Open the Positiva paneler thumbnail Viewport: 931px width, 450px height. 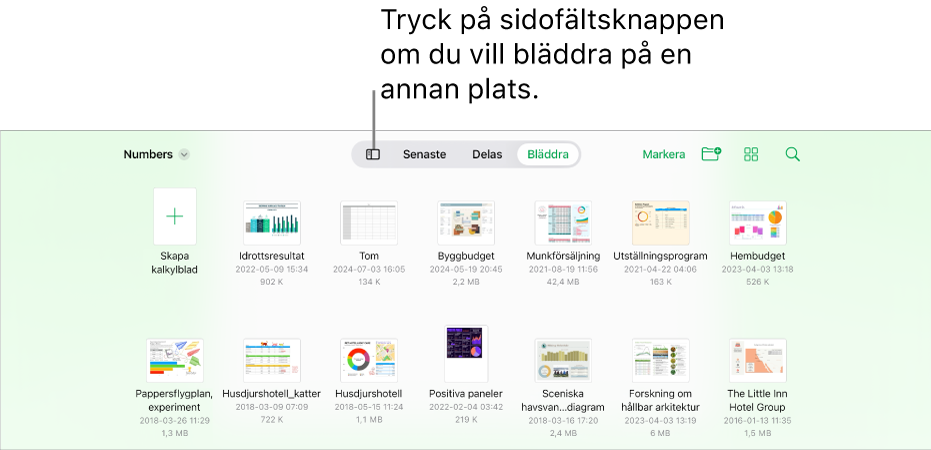[x=466, y=354]
